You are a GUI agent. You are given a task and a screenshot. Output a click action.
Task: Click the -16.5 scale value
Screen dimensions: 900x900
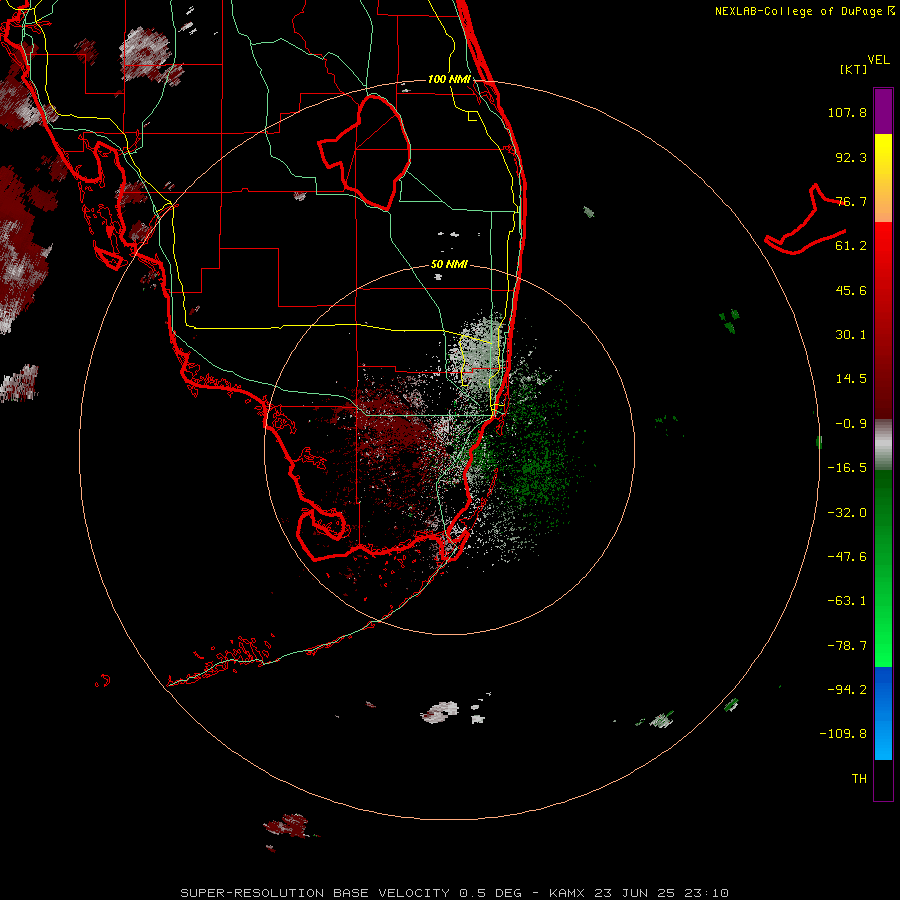coord(847,468)
